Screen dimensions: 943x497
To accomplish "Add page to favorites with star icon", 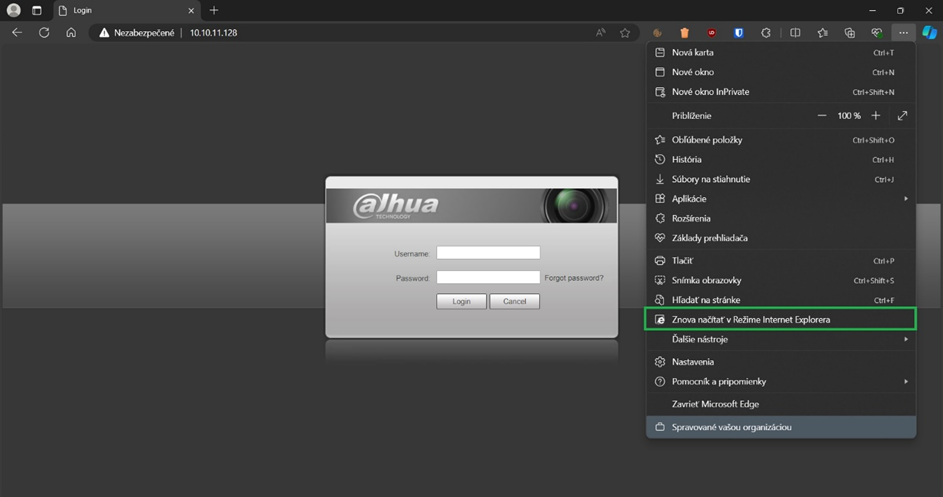I will (x=625, y=32).
